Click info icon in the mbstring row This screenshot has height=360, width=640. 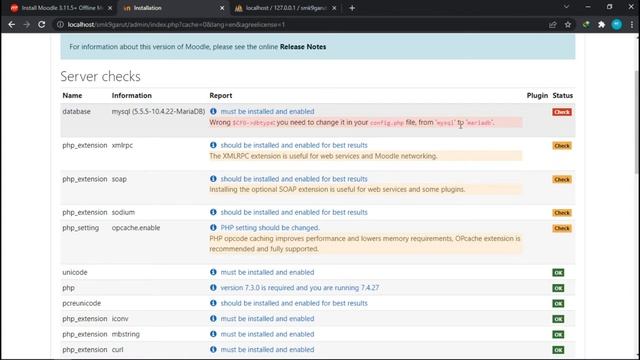pos(213,334)
